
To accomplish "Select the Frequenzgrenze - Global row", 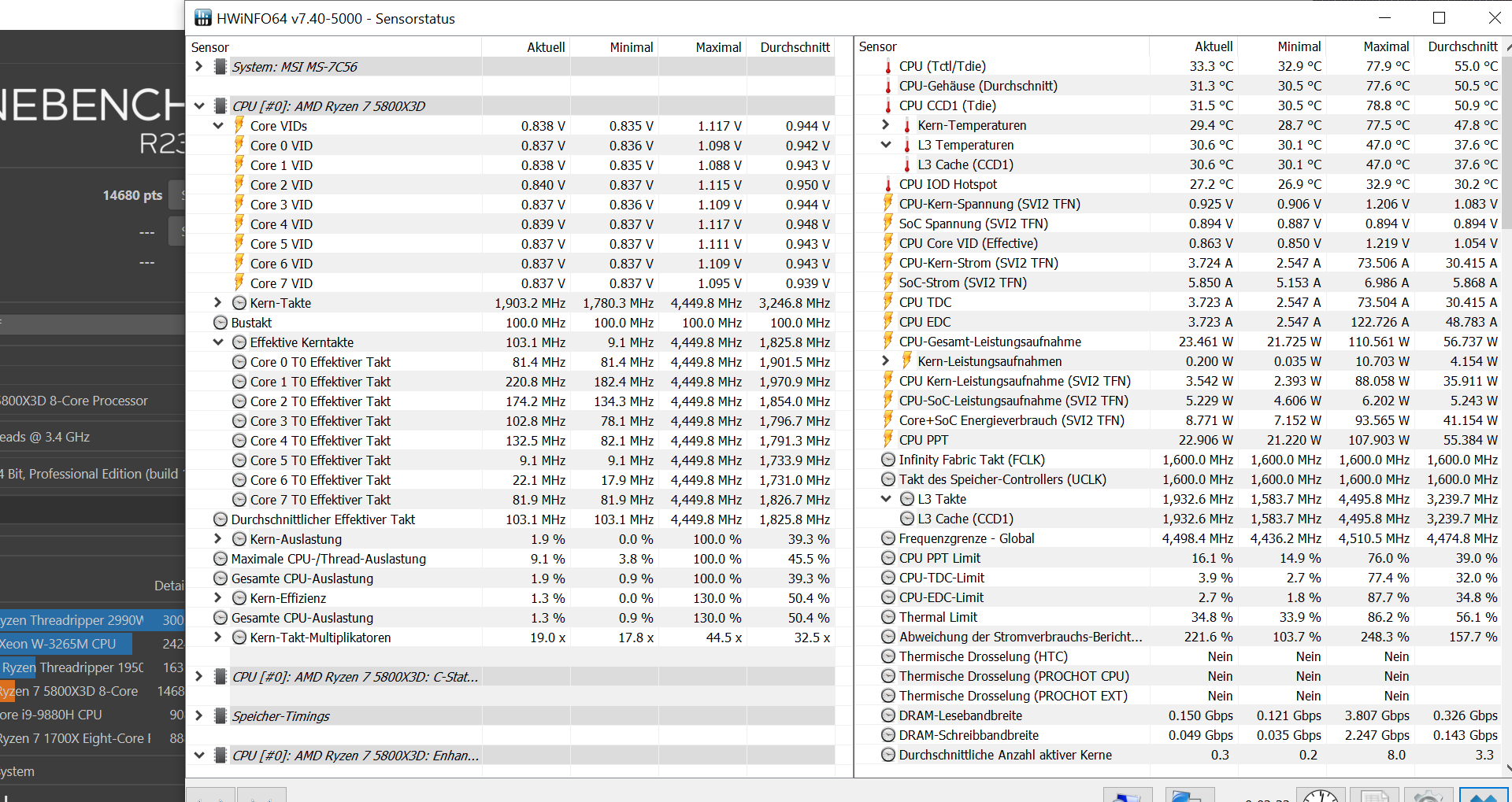I will coord(1177,538).
